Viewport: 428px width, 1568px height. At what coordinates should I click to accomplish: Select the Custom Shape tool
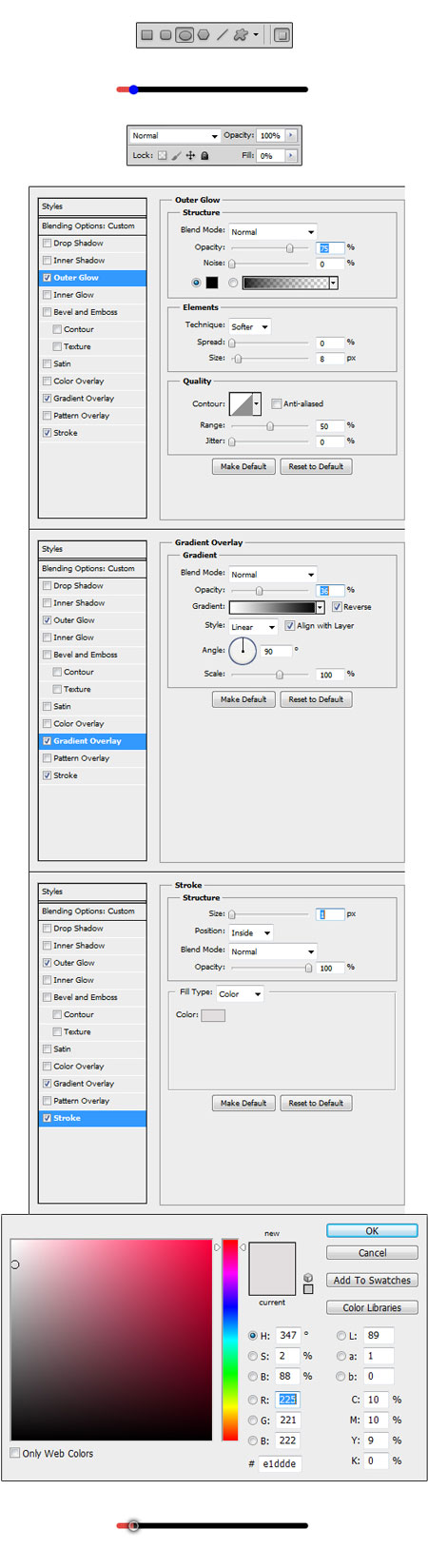[241, 35]
